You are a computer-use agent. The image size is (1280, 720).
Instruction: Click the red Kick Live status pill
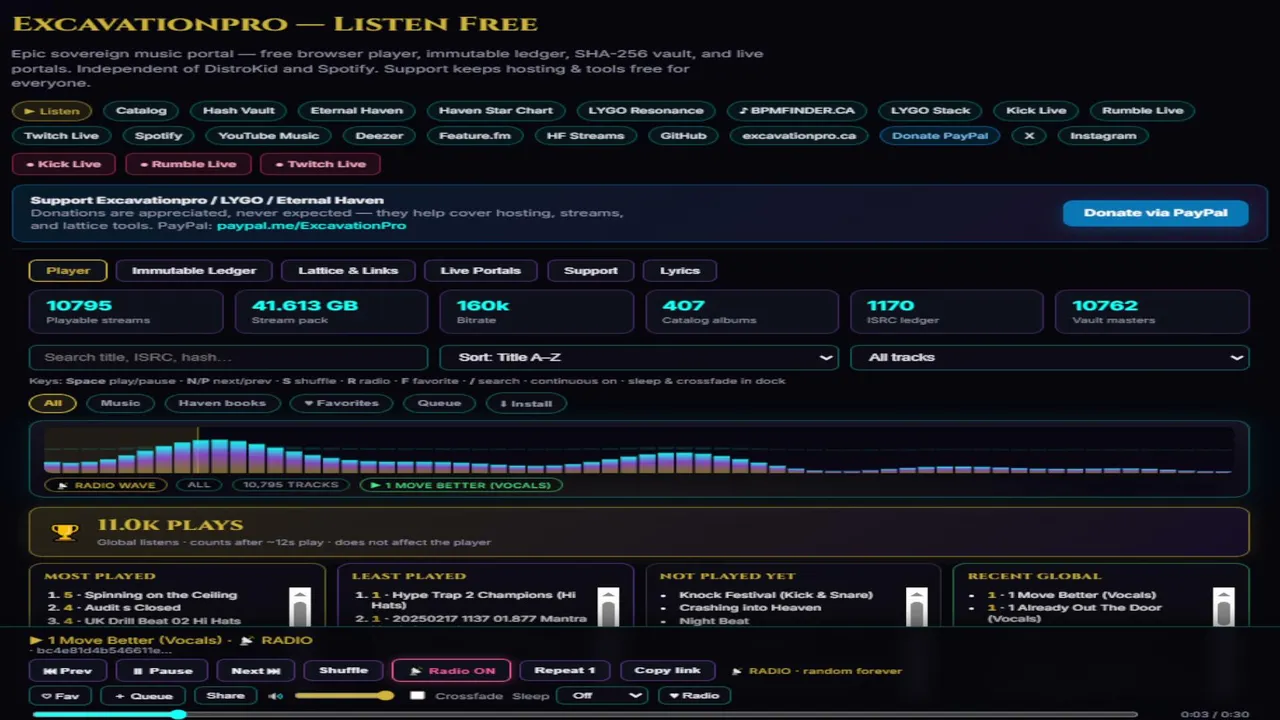pos(64,164)
